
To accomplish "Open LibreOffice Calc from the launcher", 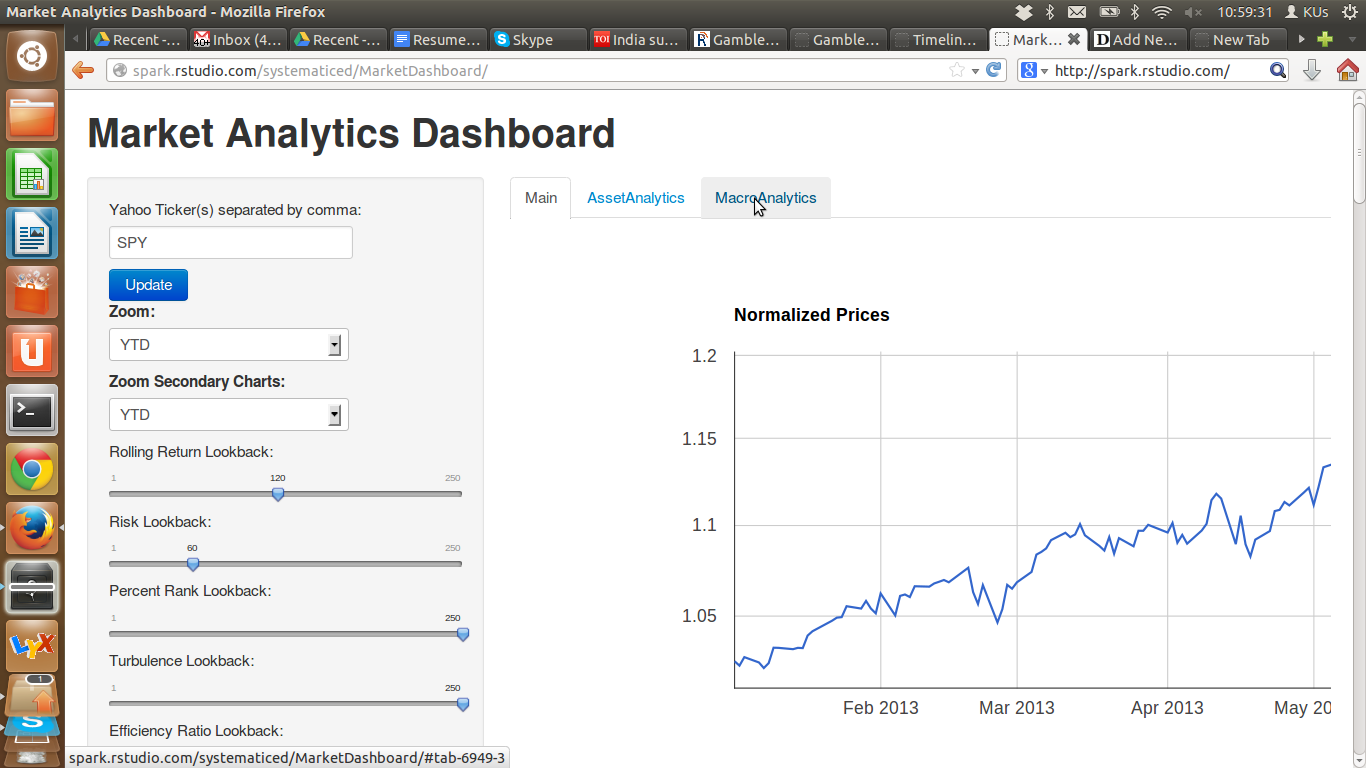I will pos(32,176).
